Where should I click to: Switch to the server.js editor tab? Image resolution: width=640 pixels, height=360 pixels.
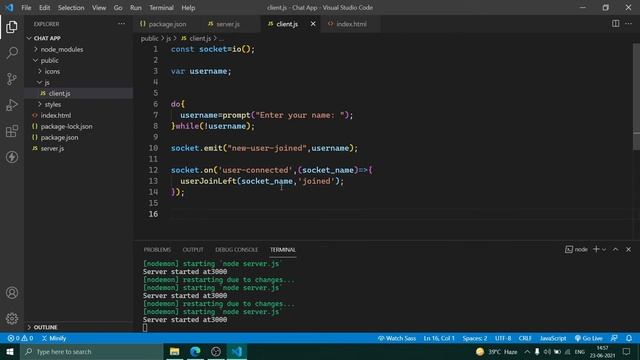point(228,24)
